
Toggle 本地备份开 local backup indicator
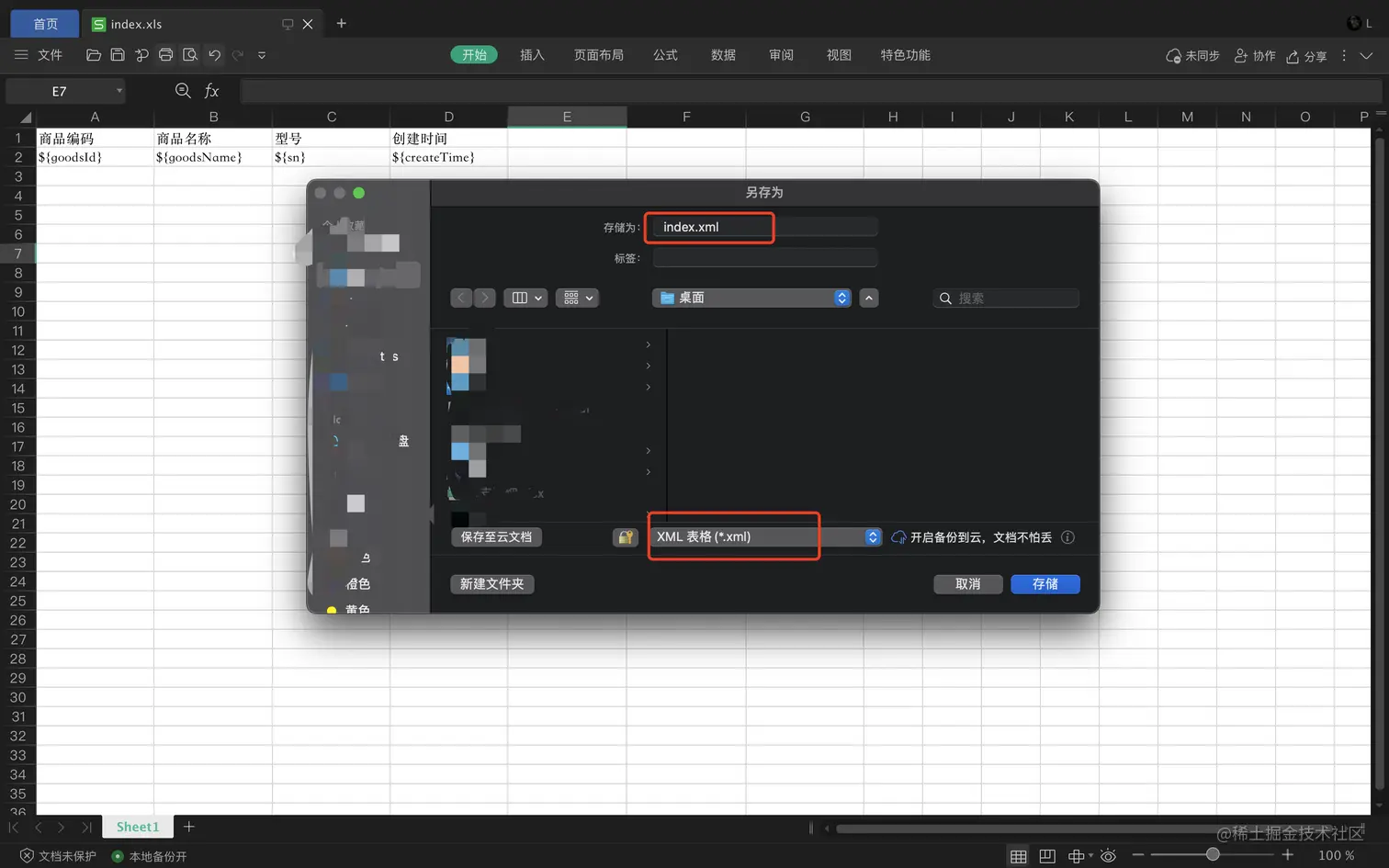tap(149, 856)
